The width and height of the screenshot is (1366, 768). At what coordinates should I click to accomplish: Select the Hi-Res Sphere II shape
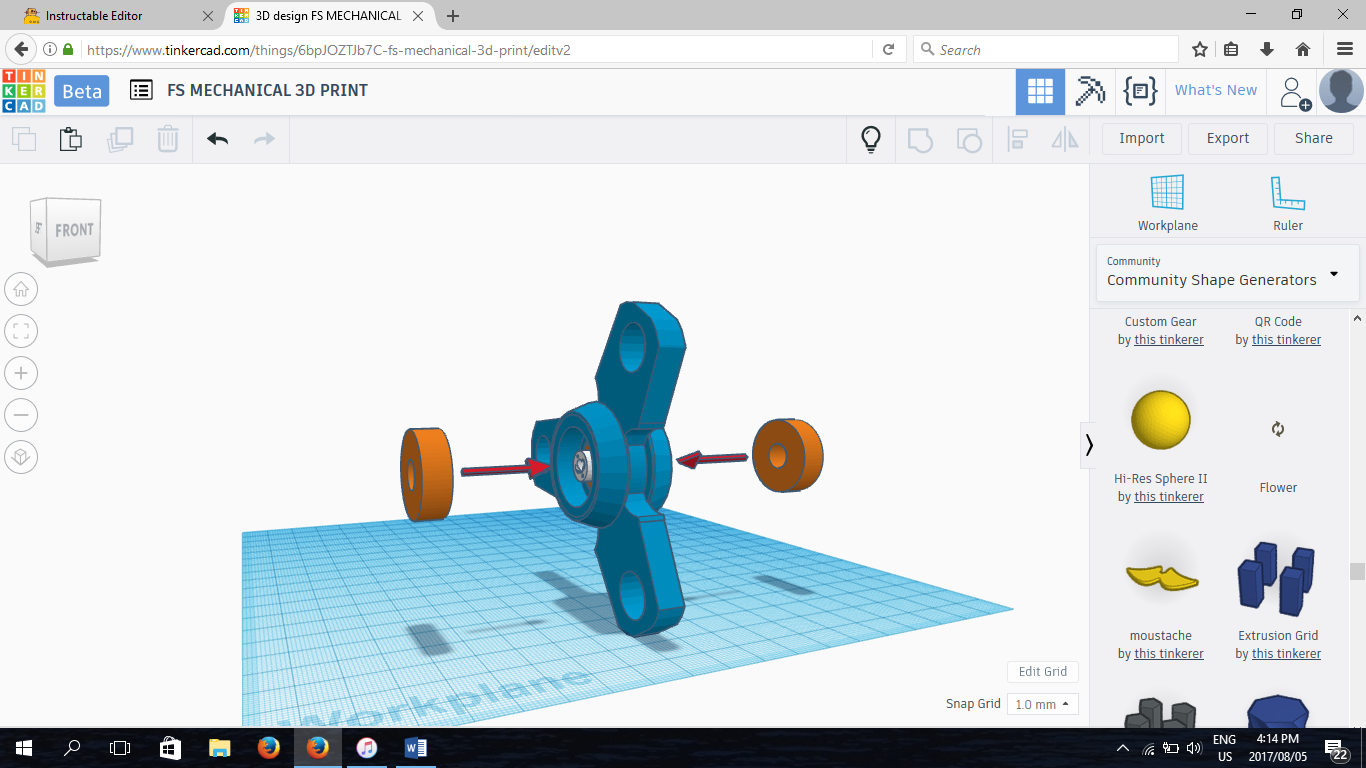pos(1161,420)
